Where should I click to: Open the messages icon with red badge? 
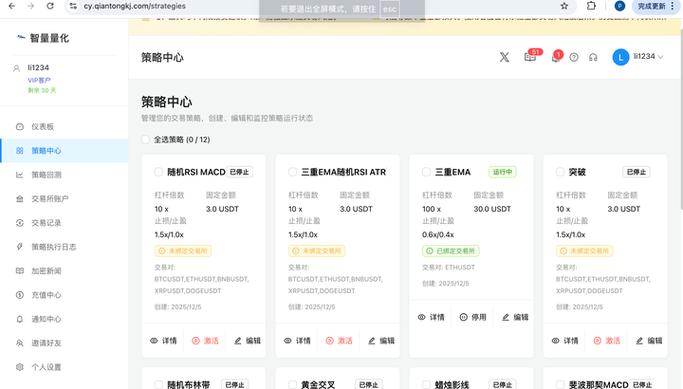point(531,57)
